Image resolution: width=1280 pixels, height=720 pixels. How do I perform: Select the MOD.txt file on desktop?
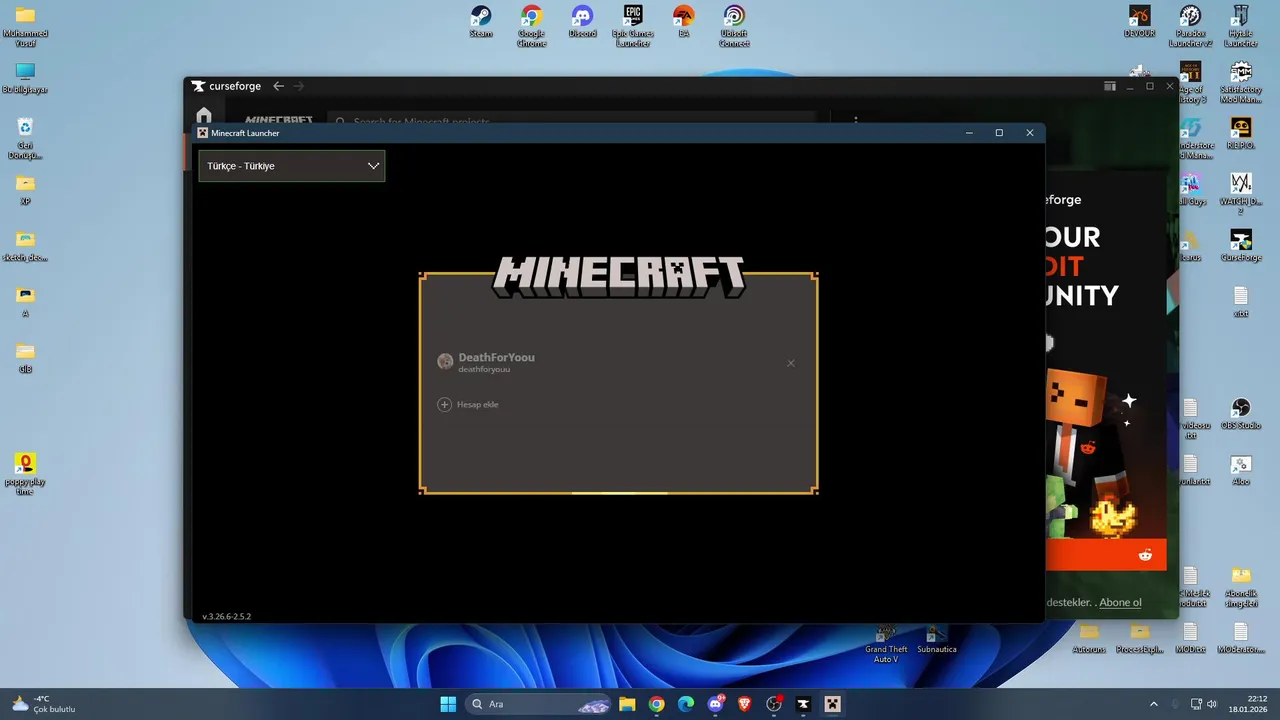pos(1190,637)
